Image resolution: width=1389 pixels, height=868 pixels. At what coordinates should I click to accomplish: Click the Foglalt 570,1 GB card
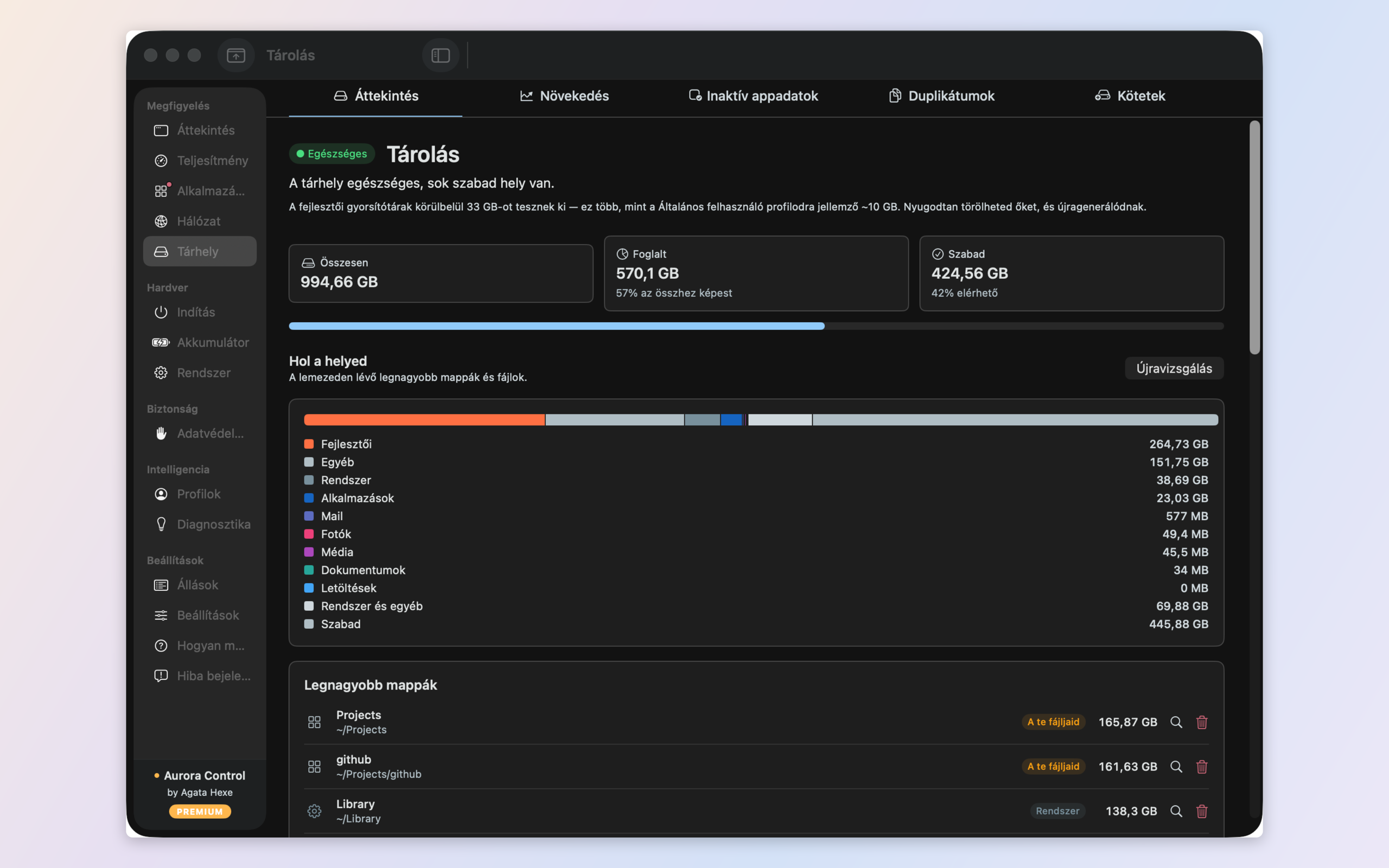tap(756, 273)
